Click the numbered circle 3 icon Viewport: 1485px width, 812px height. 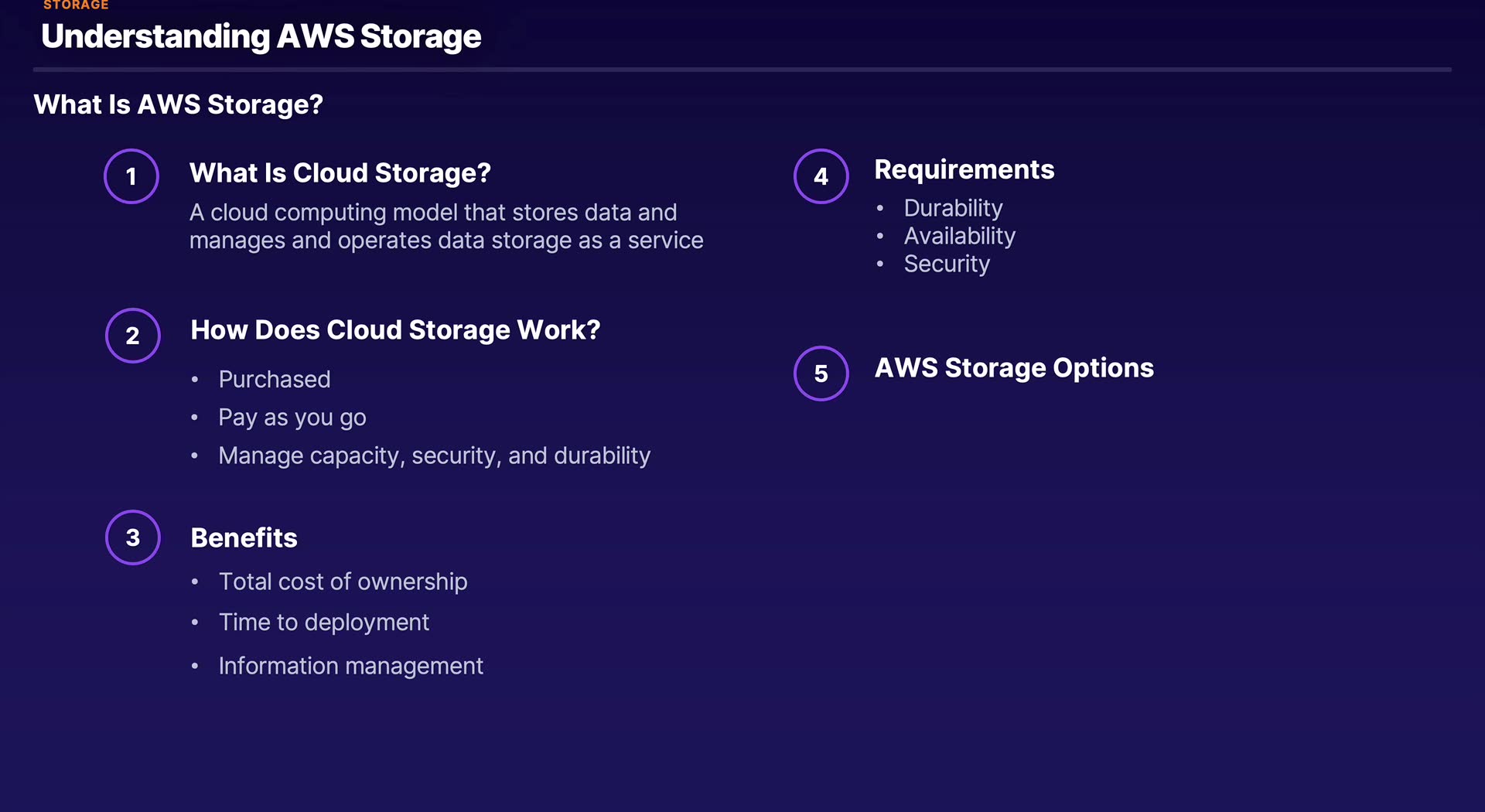pyautogui.click(x=133, y=537)
